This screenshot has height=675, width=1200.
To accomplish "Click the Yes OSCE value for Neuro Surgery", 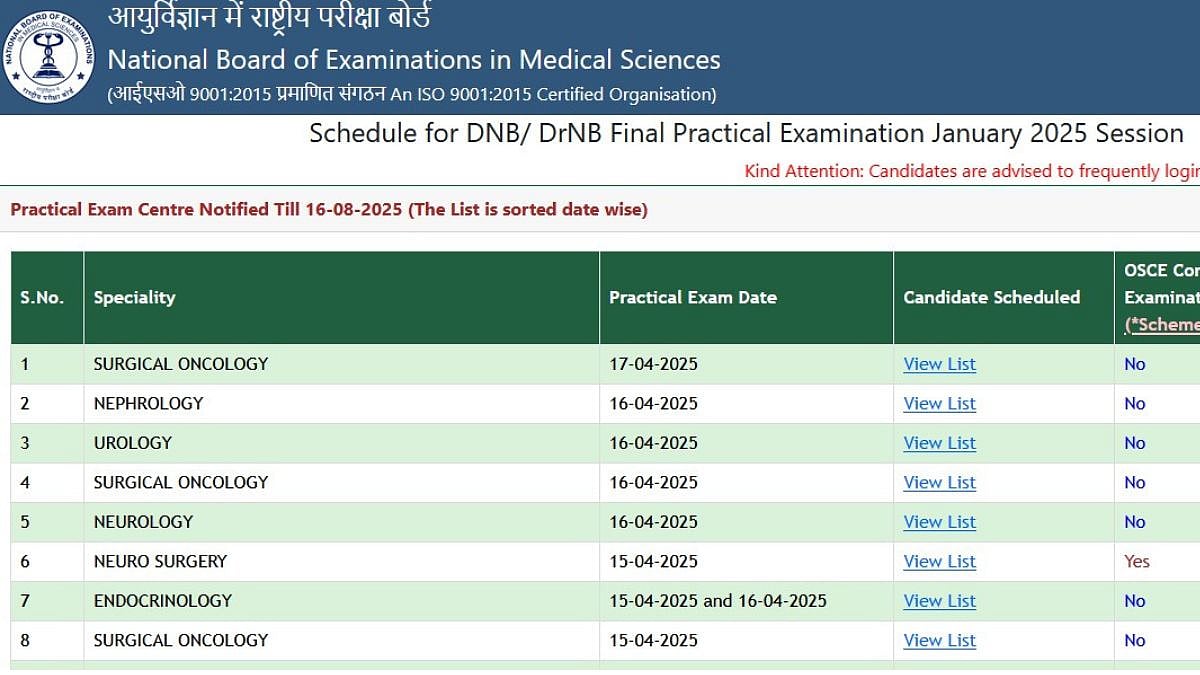I will coord(1137,561).
